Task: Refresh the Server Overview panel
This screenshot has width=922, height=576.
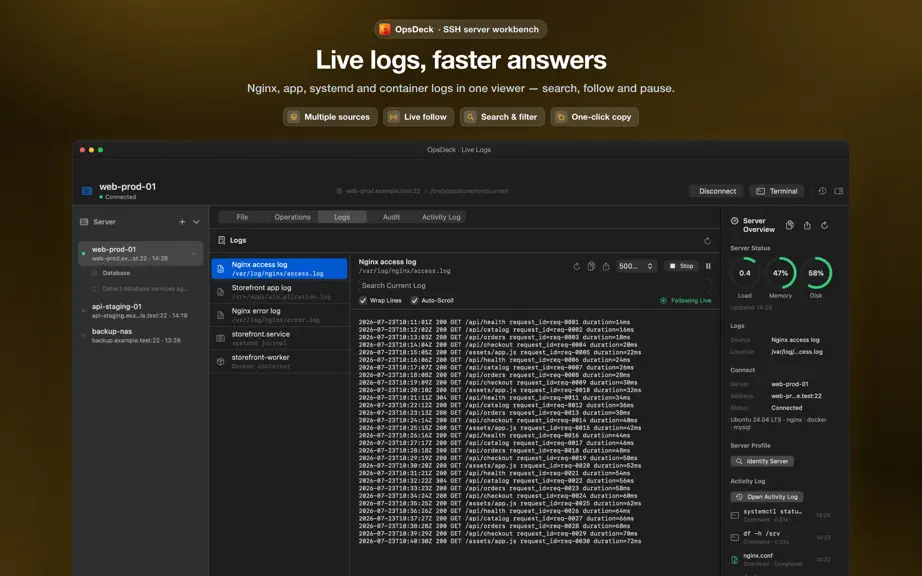Action: click(824, 225)
